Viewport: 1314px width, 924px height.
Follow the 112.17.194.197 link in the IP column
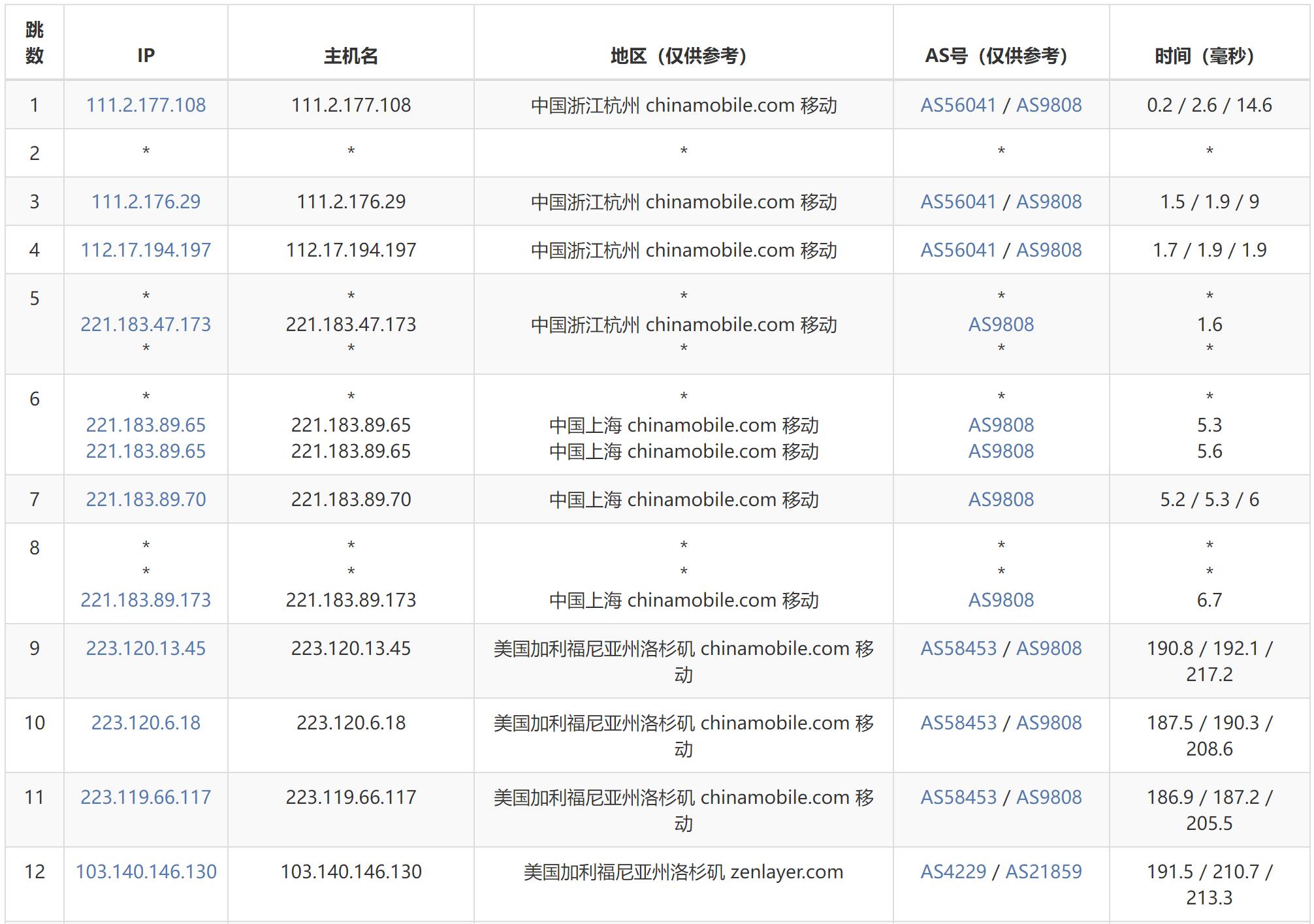click(x=146, y=250)
